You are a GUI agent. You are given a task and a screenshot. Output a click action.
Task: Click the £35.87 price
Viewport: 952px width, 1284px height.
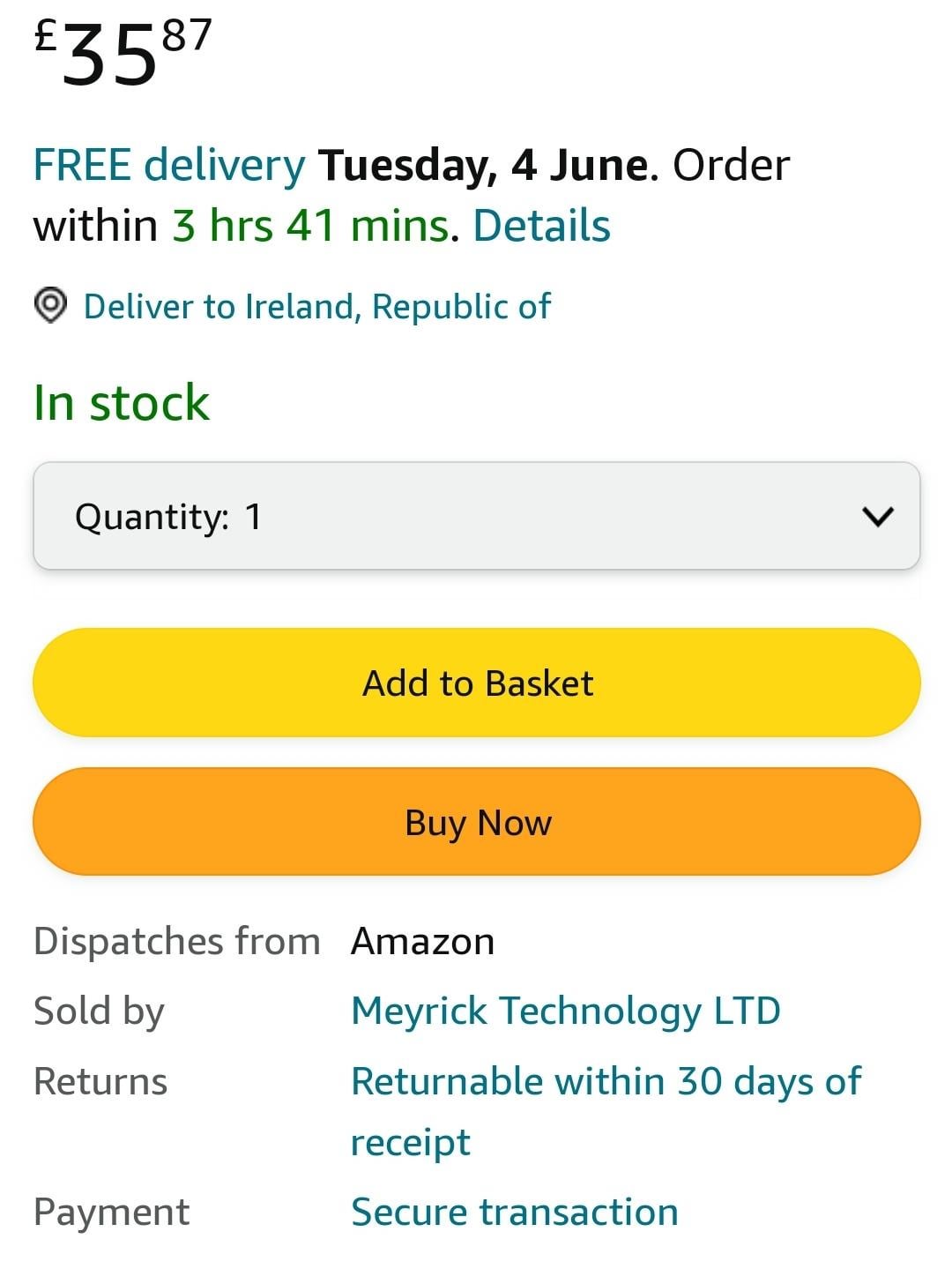pos(123,53)
